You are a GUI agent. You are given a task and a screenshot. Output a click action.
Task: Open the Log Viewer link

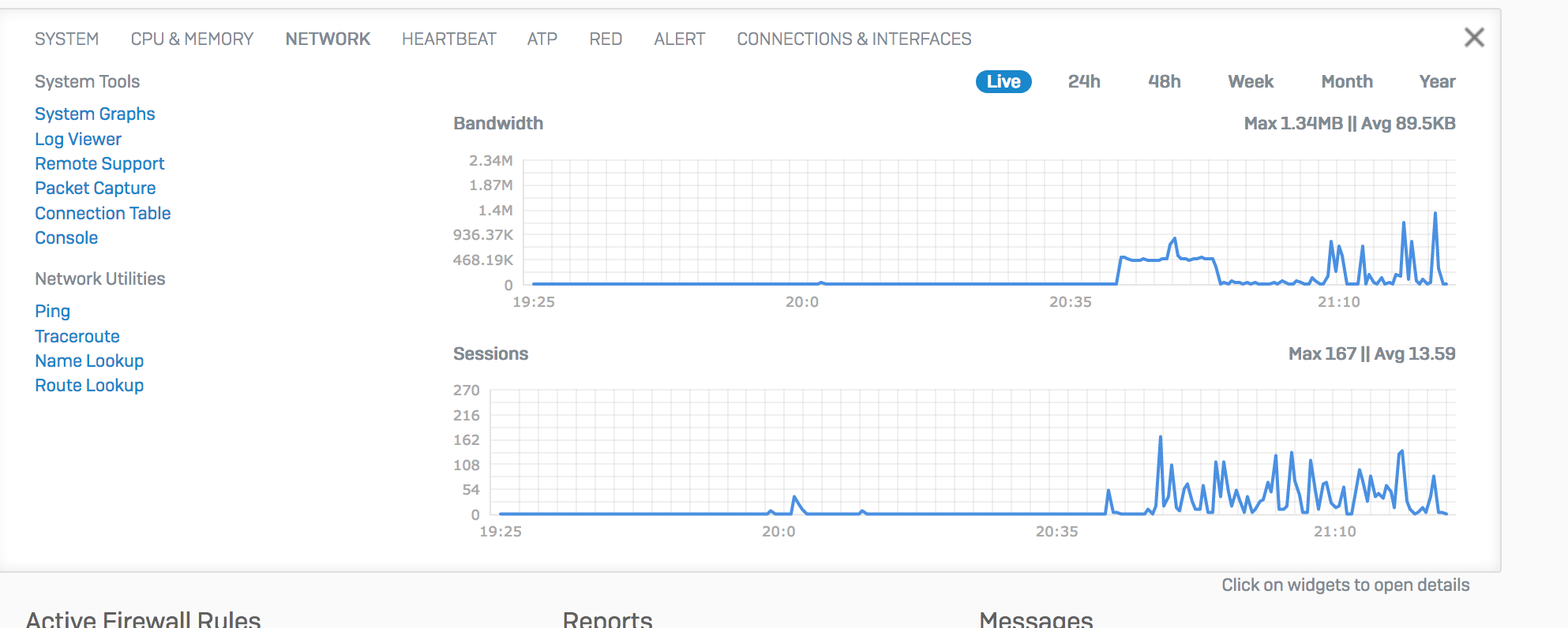[x=78, y=139]
